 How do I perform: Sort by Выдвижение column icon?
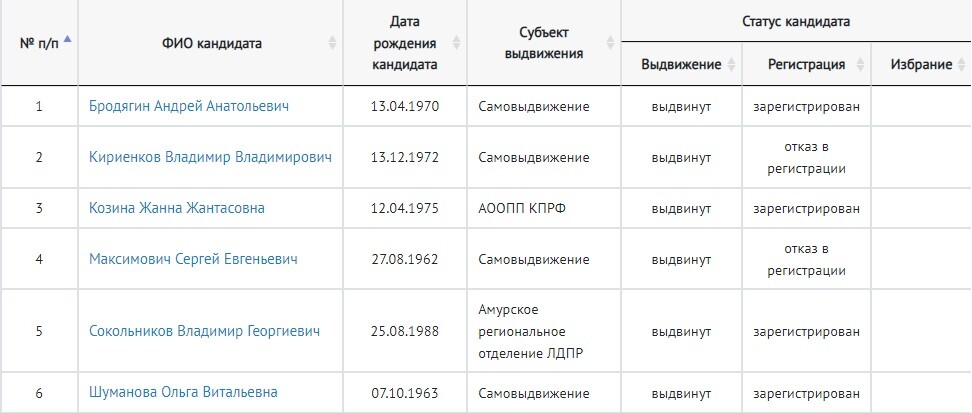[x=731, y=64]
